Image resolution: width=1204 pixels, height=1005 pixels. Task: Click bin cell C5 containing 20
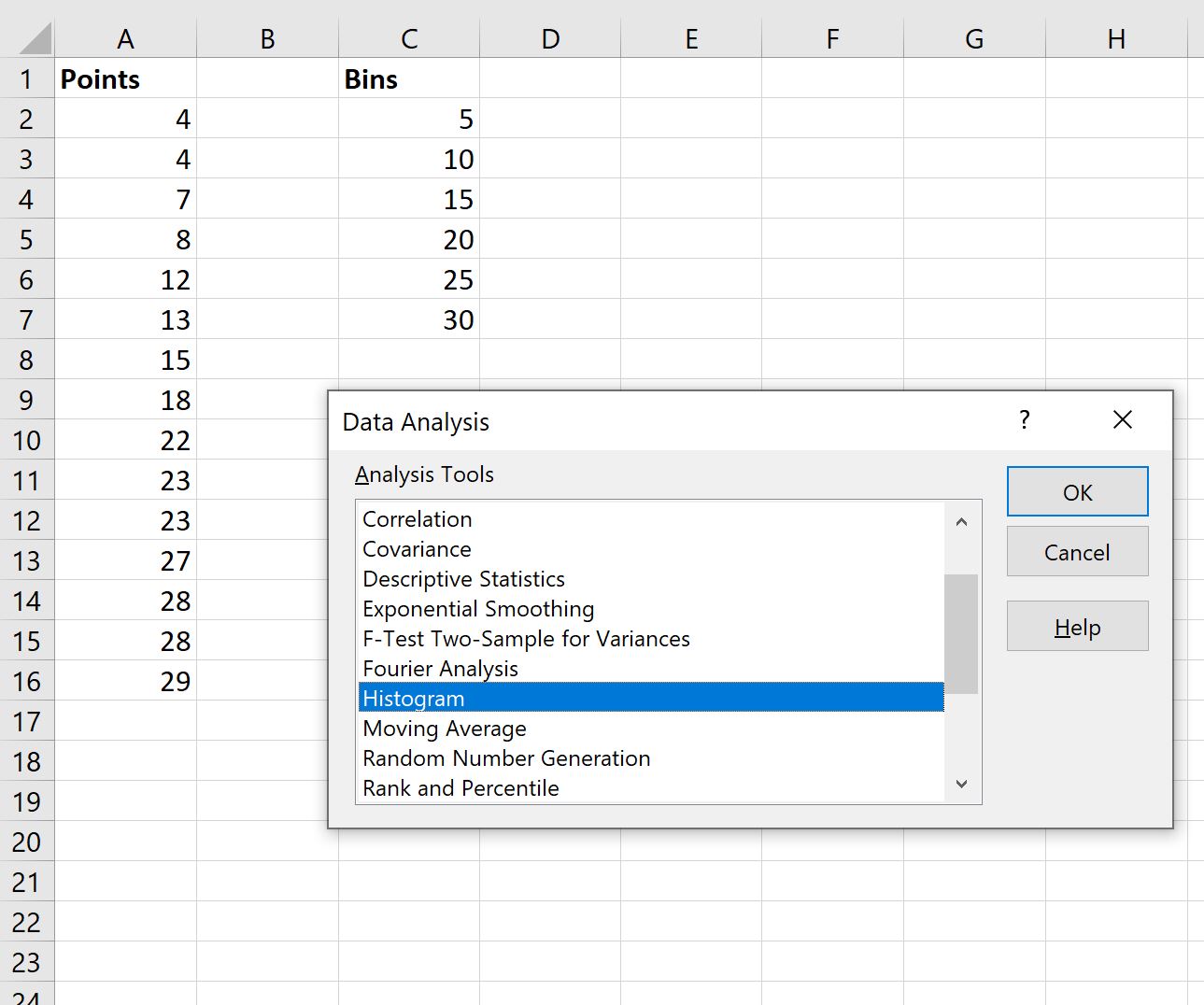point(409,239)
